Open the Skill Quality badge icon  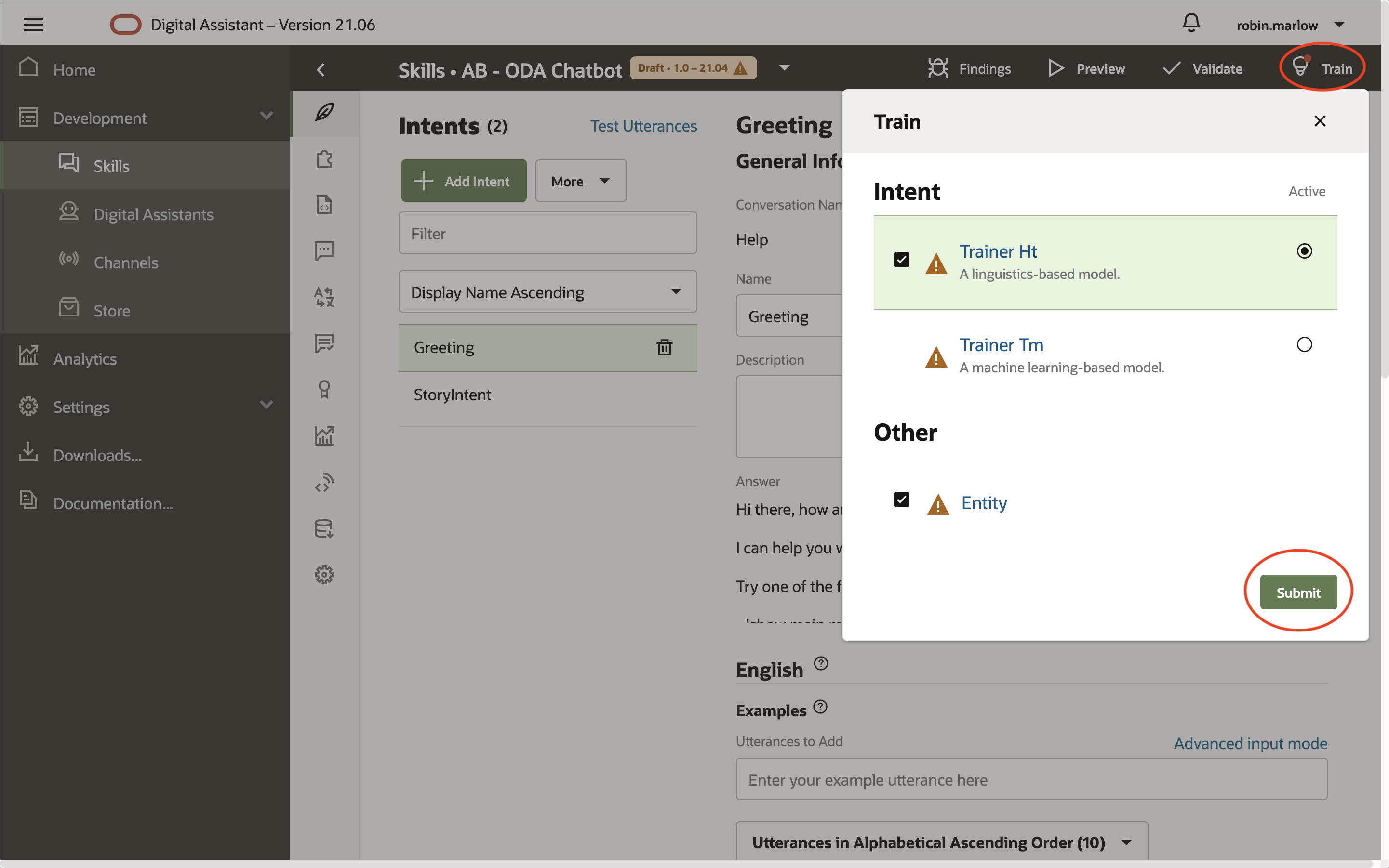click(324, 389)
